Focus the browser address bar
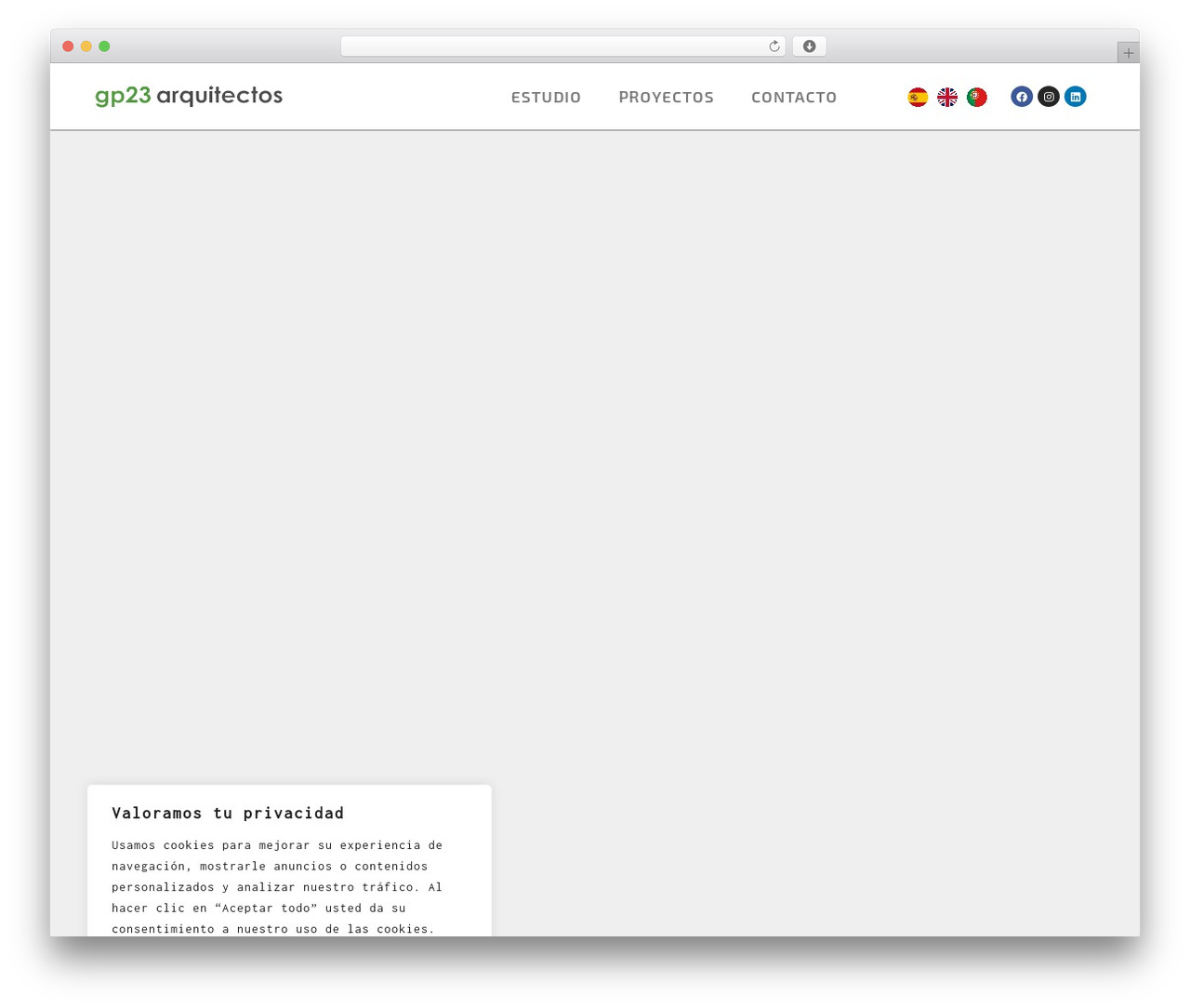The width and height of the screenshot is (1190, 1008). click(x=562, y=46)
